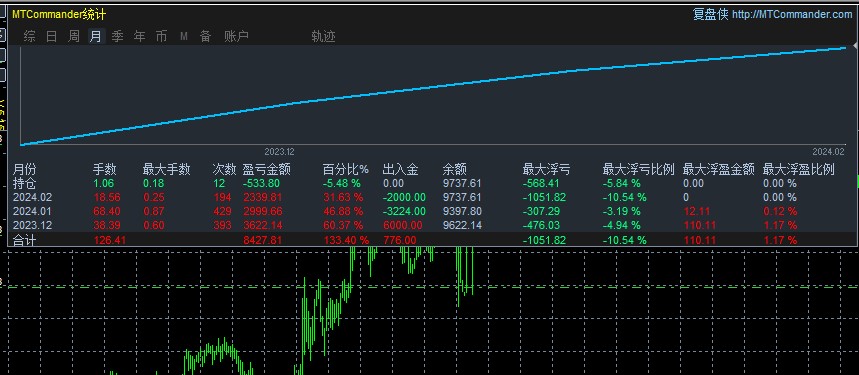Click the 最大浮亏 column header
Viewport: 859px width, 375px height.
click(x=546, y=170)
